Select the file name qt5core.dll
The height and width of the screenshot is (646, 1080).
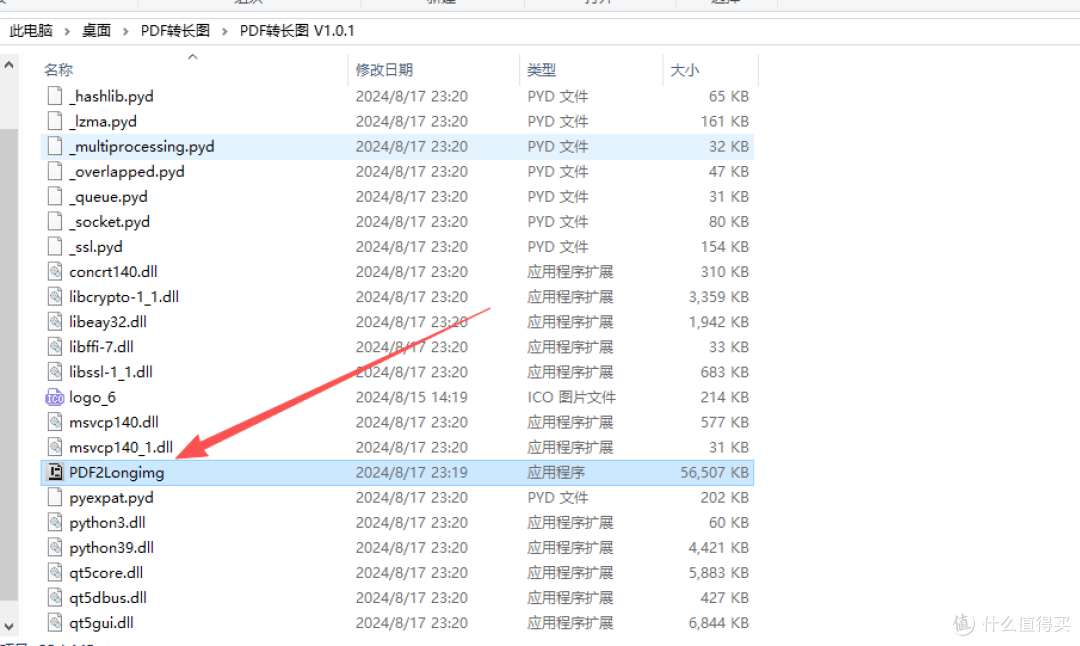tap(106, 573)
